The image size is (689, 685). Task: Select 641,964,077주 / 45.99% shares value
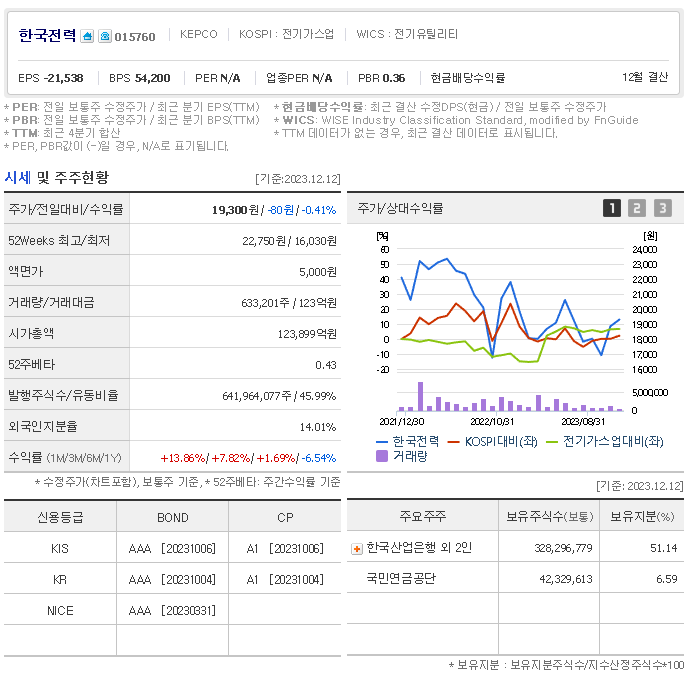(279, 396)
